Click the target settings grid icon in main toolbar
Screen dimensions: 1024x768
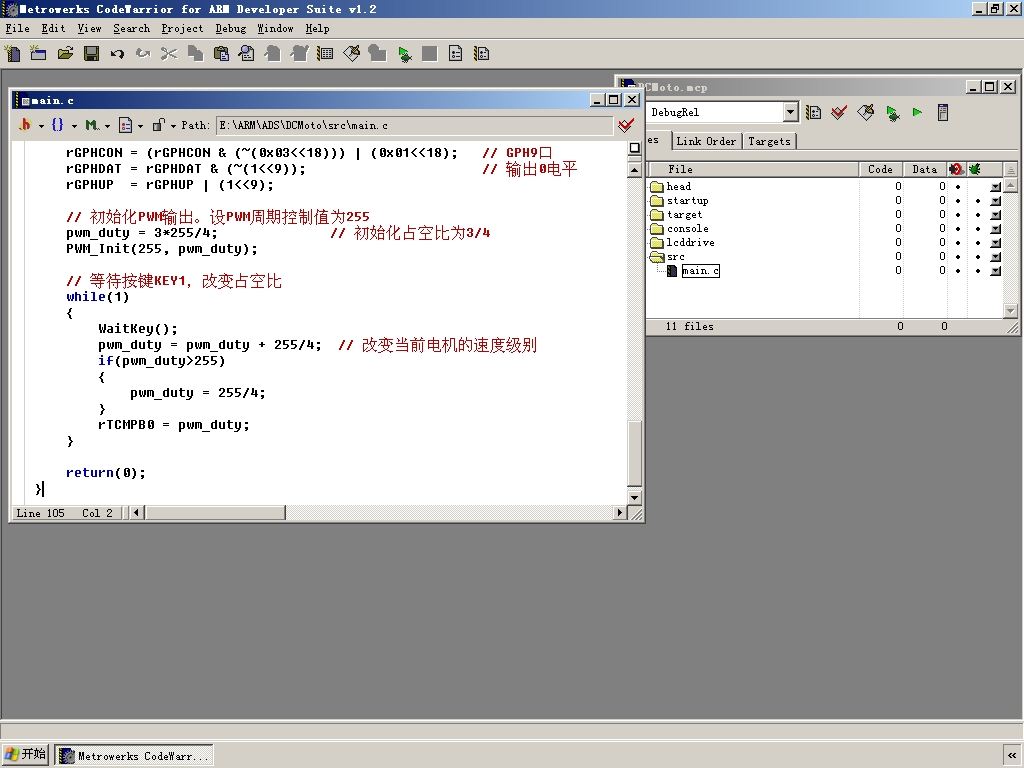(325, 54)
